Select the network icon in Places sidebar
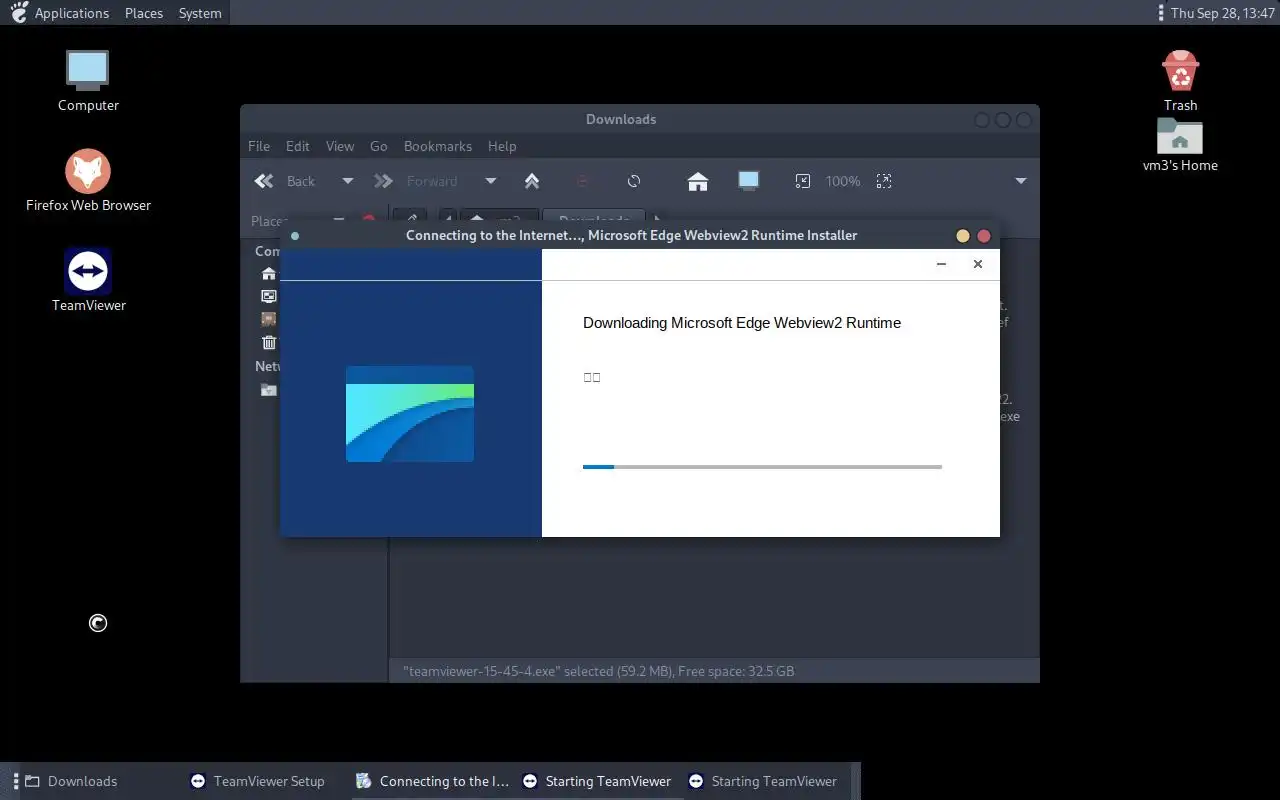The image size is (1280, 800). click(x=268, y=389)
